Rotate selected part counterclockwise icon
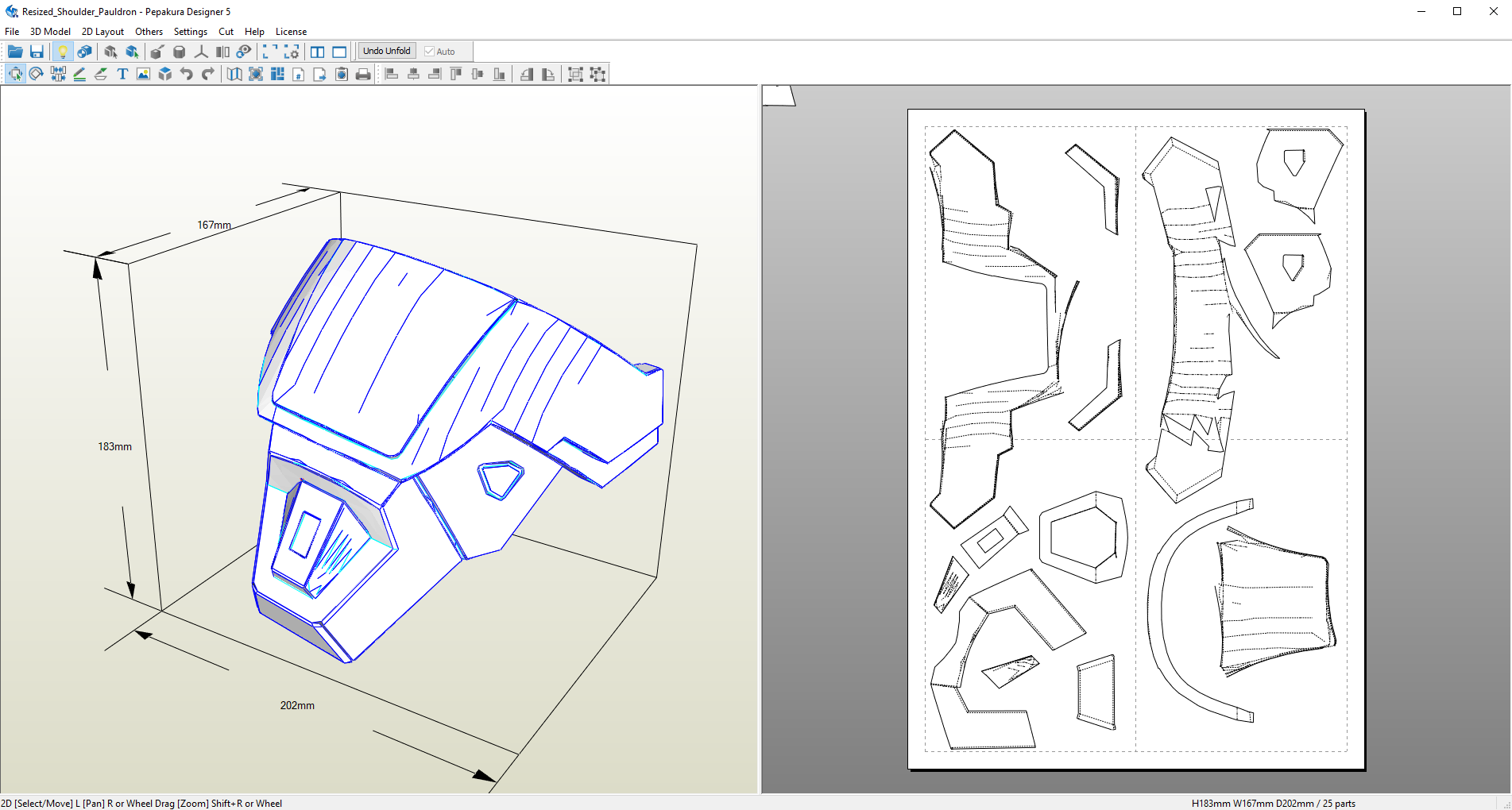1512x810 pixels. [x=527, y=74]
